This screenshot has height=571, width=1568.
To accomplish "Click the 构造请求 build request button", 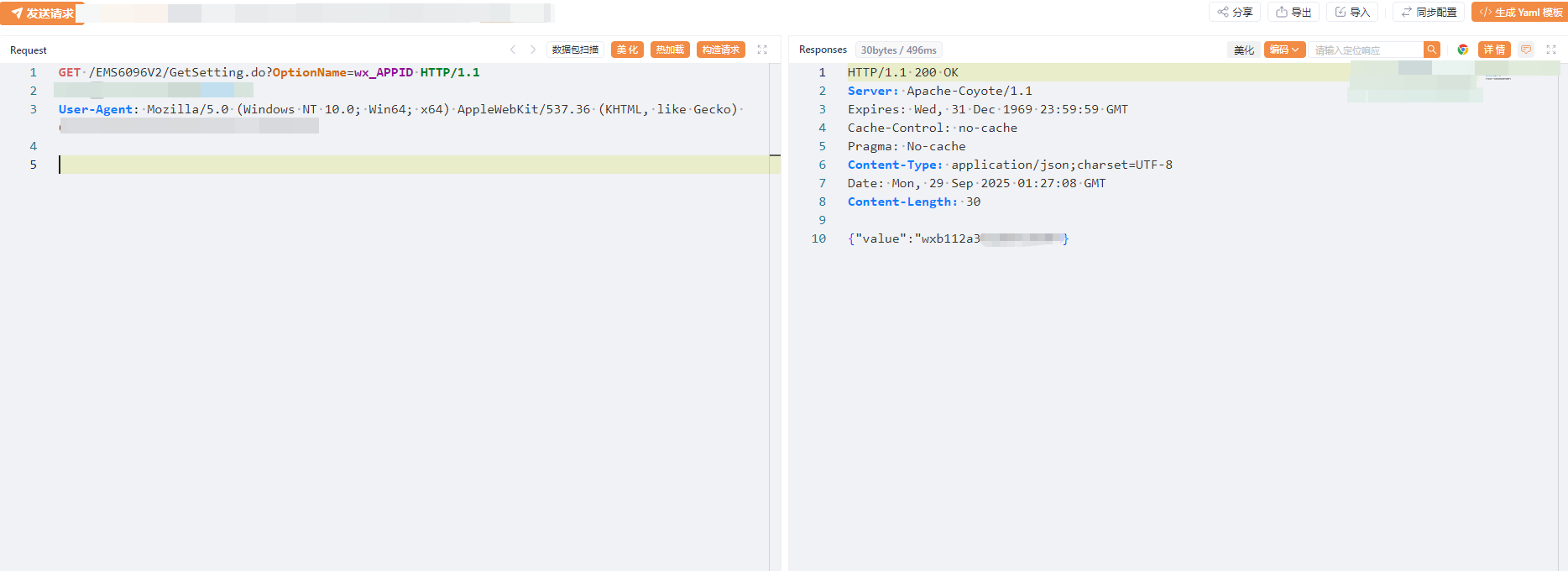I will (x=721, y=50).
